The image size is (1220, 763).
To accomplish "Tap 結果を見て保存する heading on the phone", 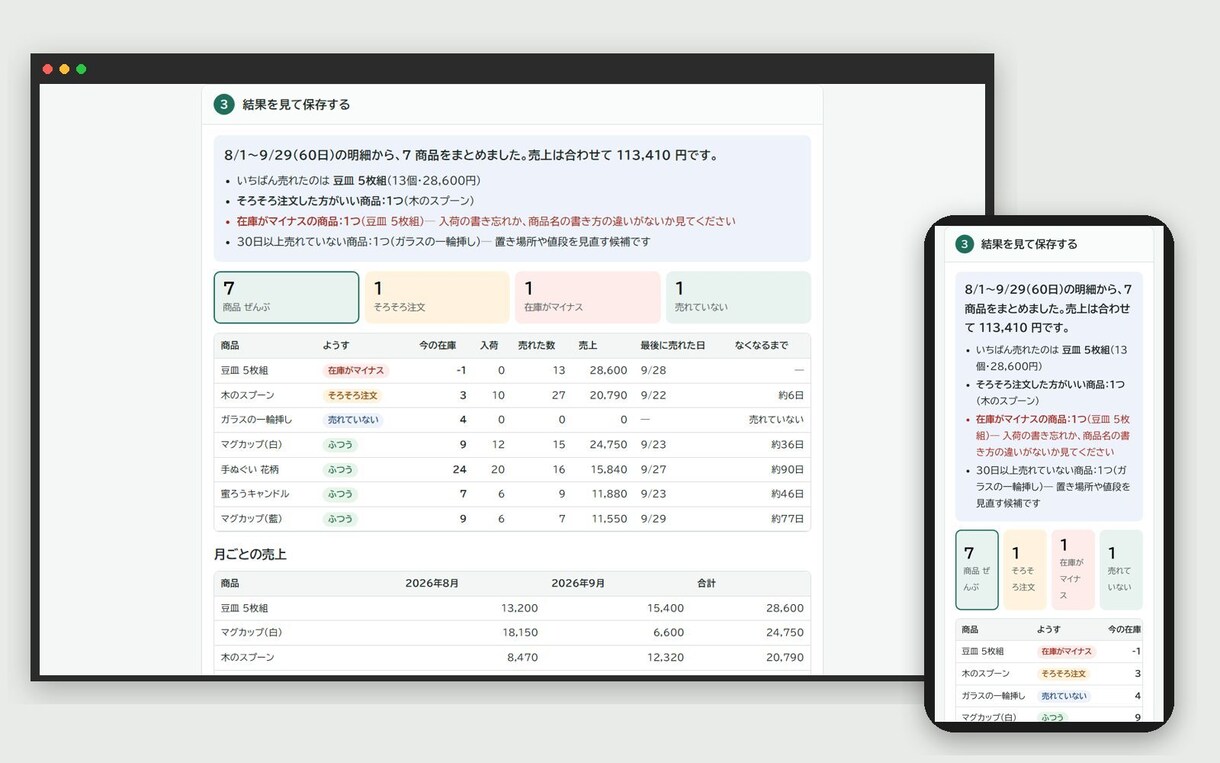I will (x=1029, y=244).
